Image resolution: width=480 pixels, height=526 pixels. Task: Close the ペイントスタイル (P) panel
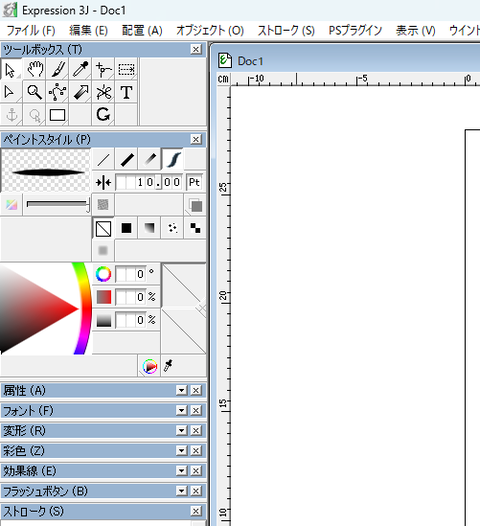click(x=196, y=139)
